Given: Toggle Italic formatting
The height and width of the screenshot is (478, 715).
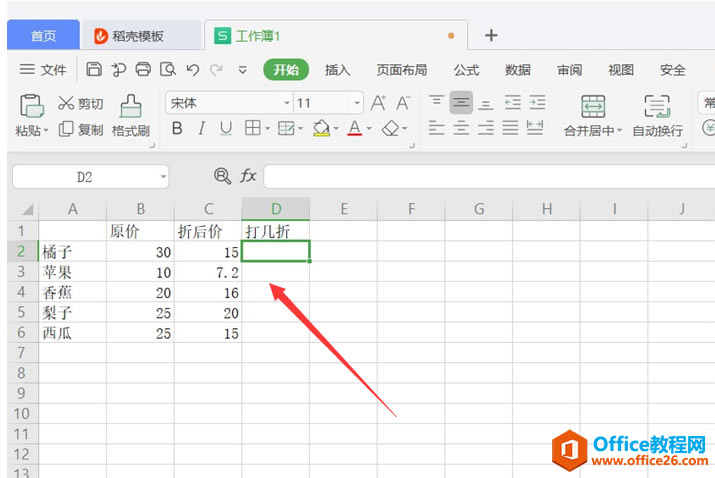Looking at the screenshot, I should 201,129.
